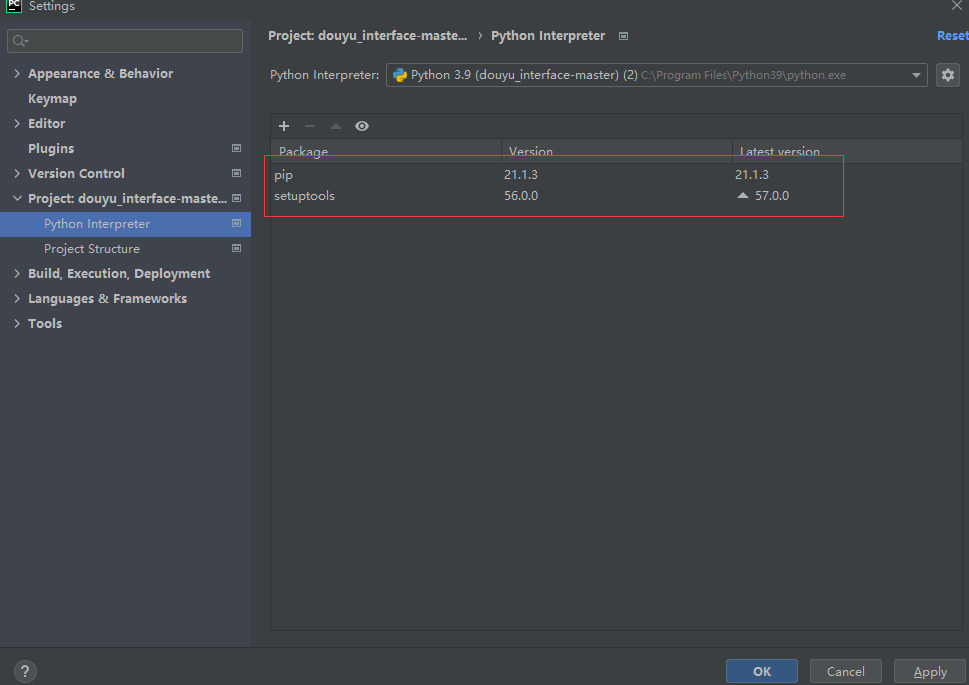Viewport: 969px width, 685px height.
Task: Click the uninstall package minus icon
Action: (310, 126)
